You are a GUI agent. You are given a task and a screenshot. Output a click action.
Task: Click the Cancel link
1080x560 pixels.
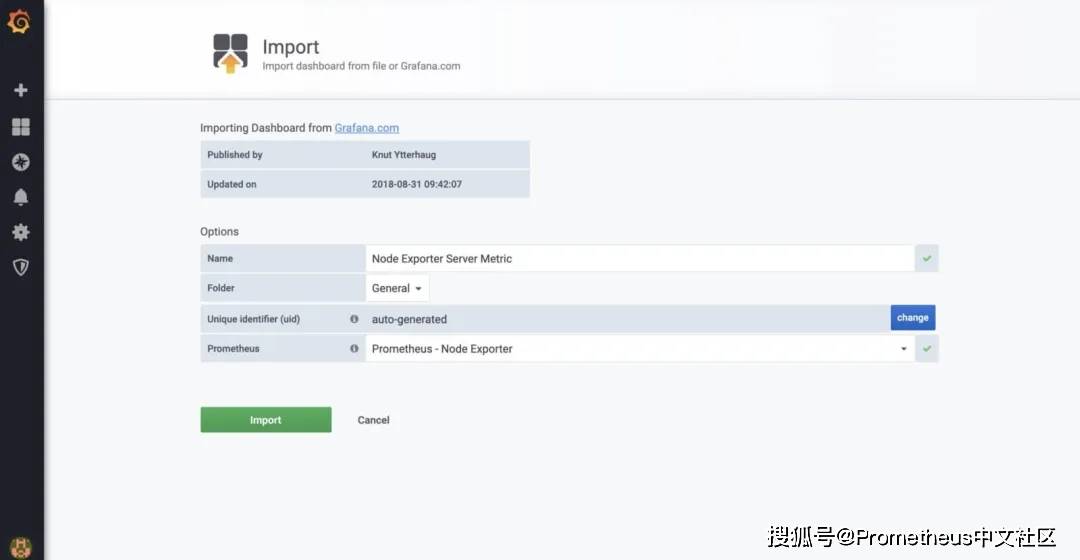pyautogui.click(x=373, y=420)
